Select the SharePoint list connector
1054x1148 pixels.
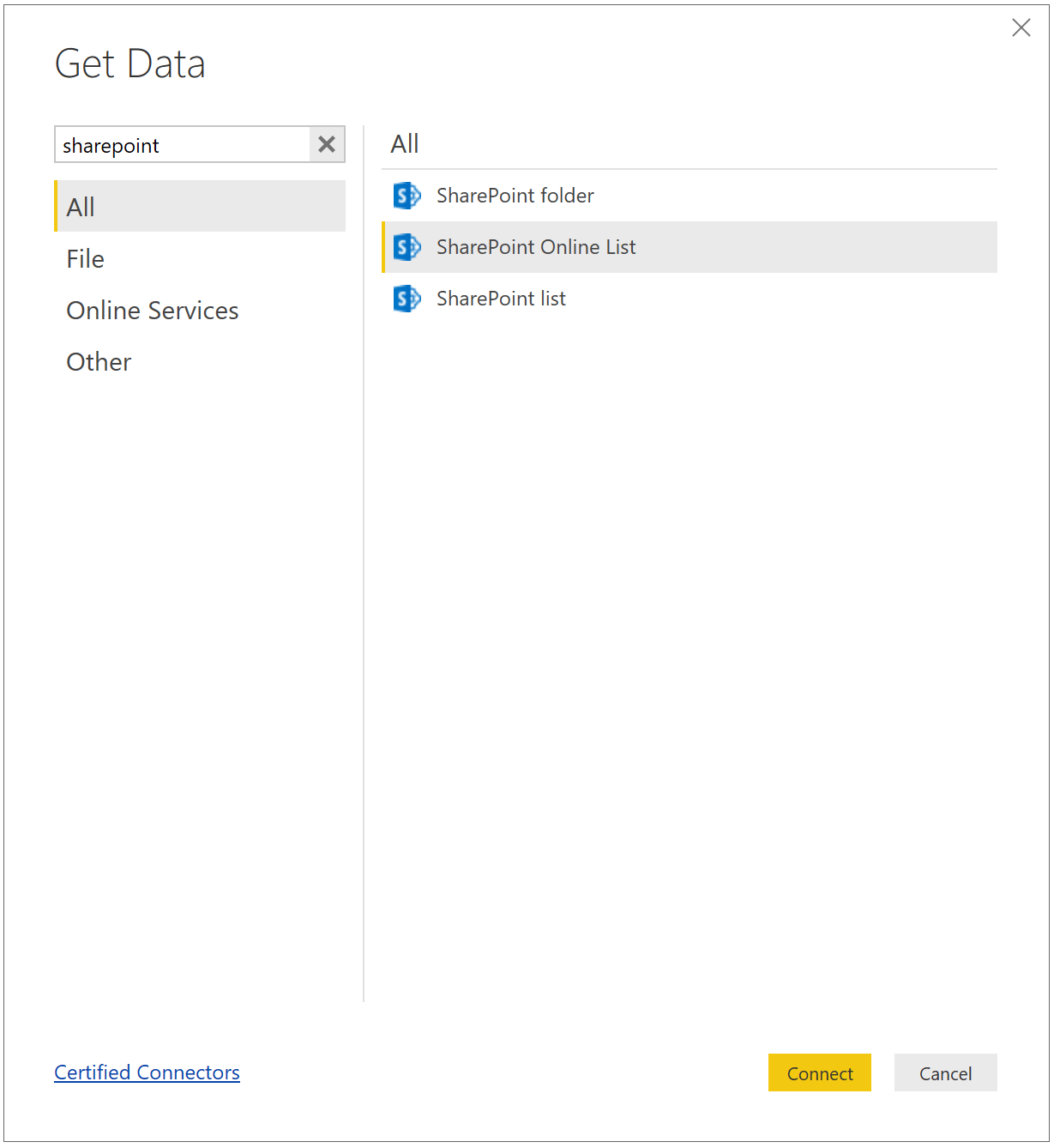[x=501, y=299]
